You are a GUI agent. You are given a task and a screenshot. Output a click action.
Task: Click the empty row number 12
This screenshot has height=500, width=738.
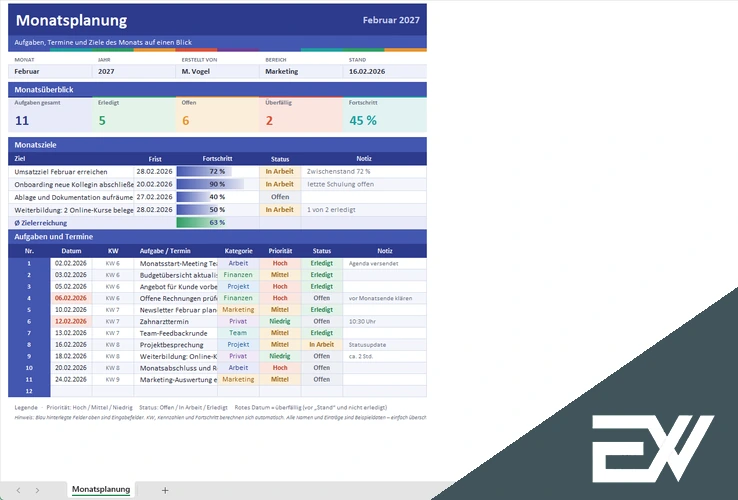pos(29,391)
